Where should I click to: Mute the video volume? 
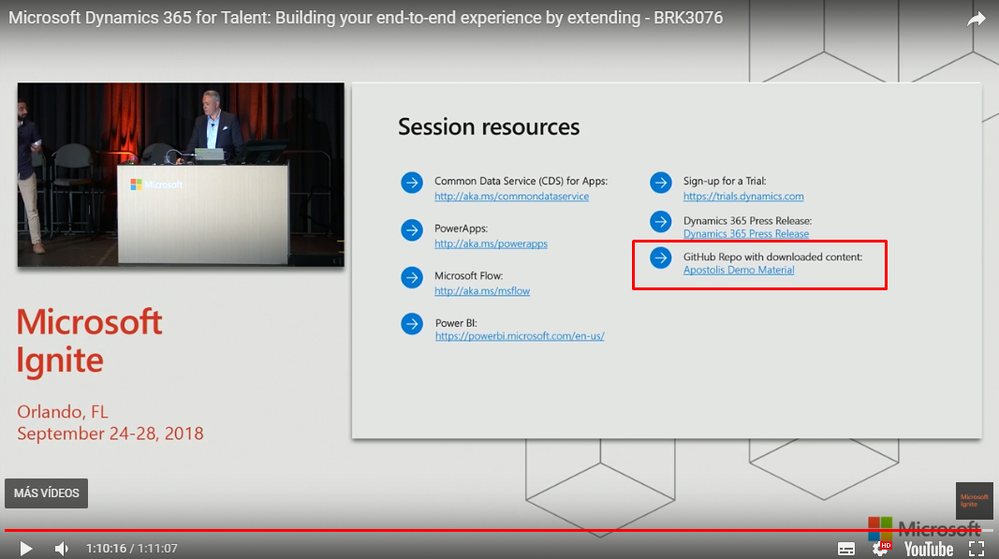61,548
